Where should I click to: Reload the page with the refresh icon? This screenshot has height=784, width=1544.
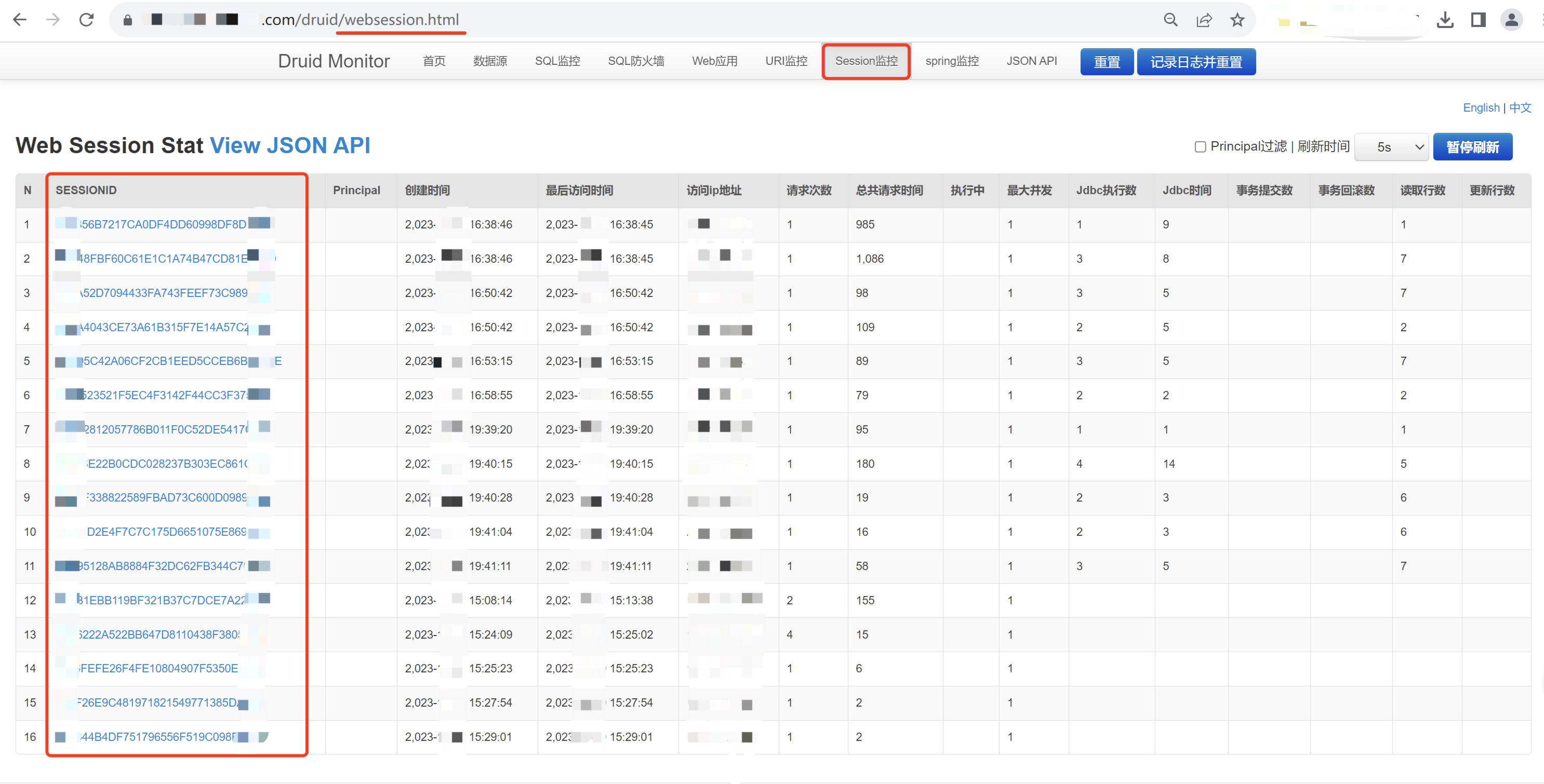[87, 20]
